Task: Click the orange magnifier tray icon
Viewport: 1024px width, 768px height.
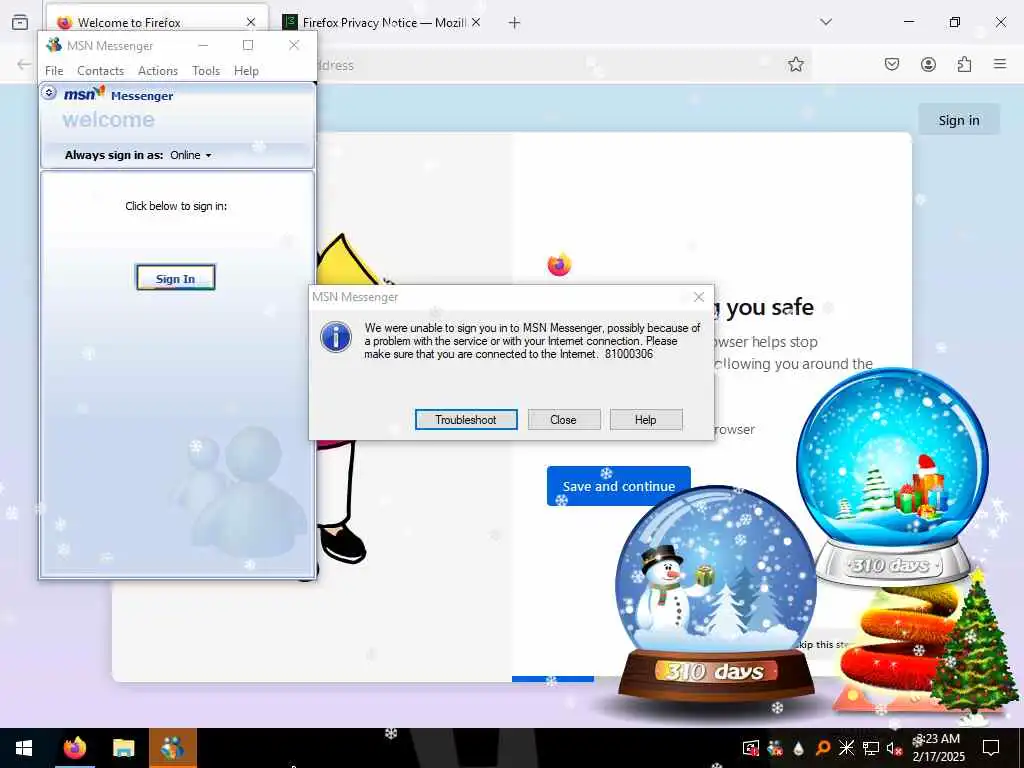Action: tap(822, 748)
